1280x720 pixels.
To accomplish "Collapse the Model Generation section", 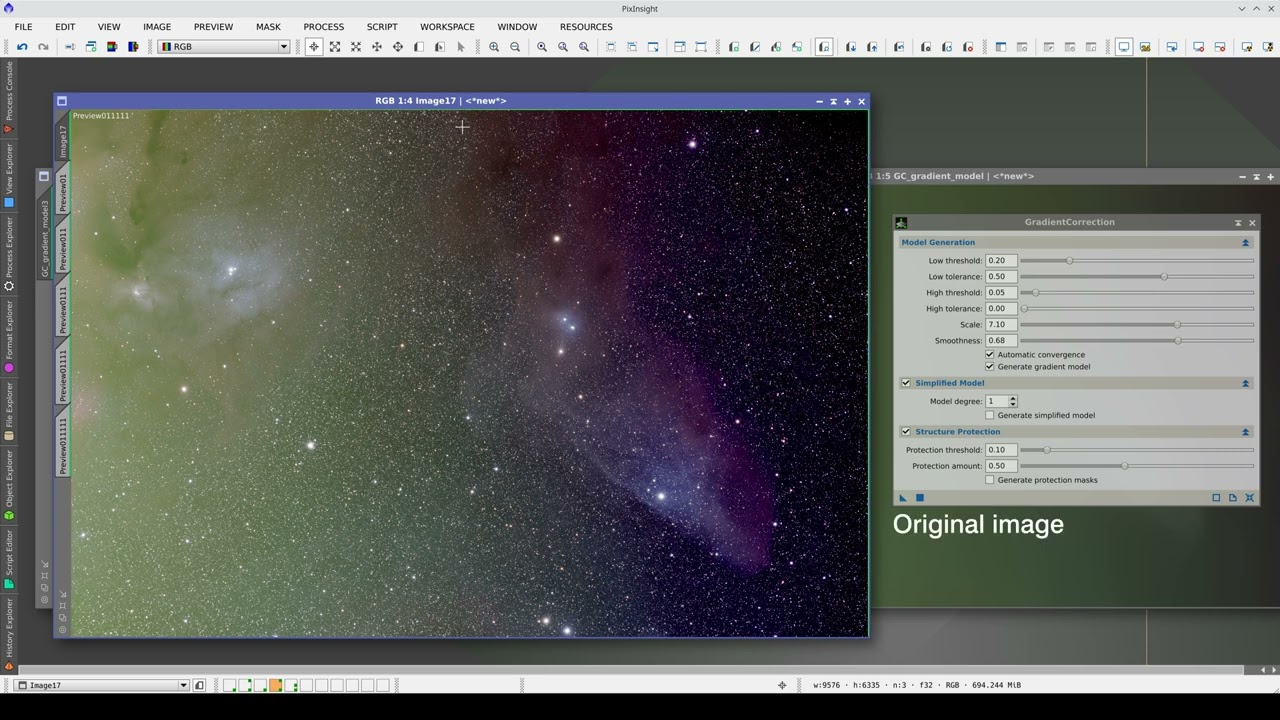I will [1245, 243].
